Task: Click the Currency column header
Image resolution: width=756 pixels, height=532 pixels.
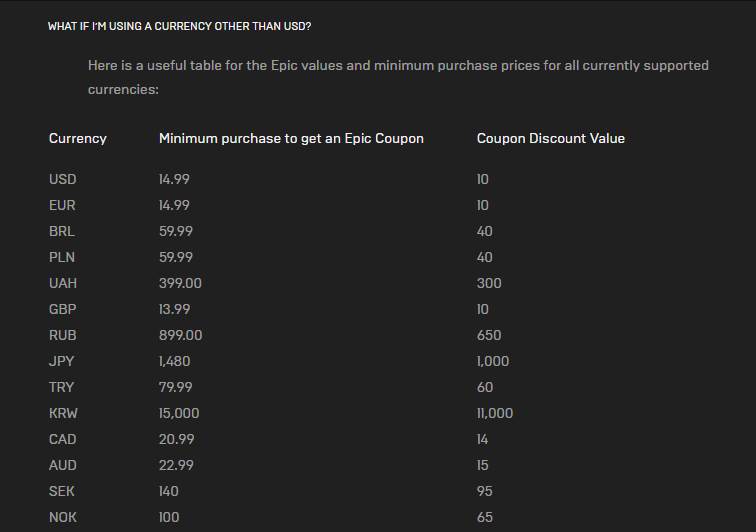Action: (x=78, y=138)
